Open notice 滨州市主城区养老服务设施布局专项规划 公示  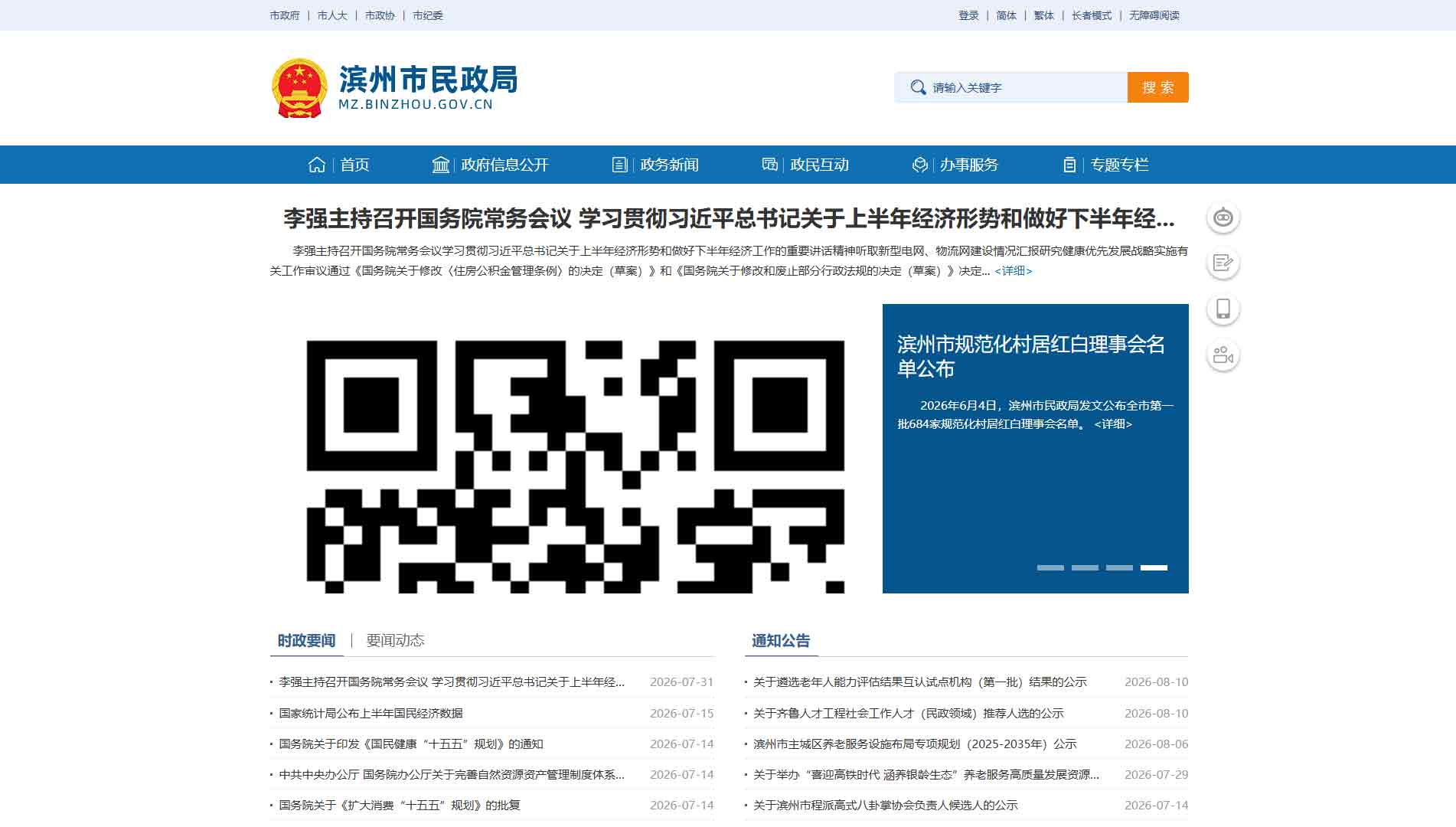point(915,744)
